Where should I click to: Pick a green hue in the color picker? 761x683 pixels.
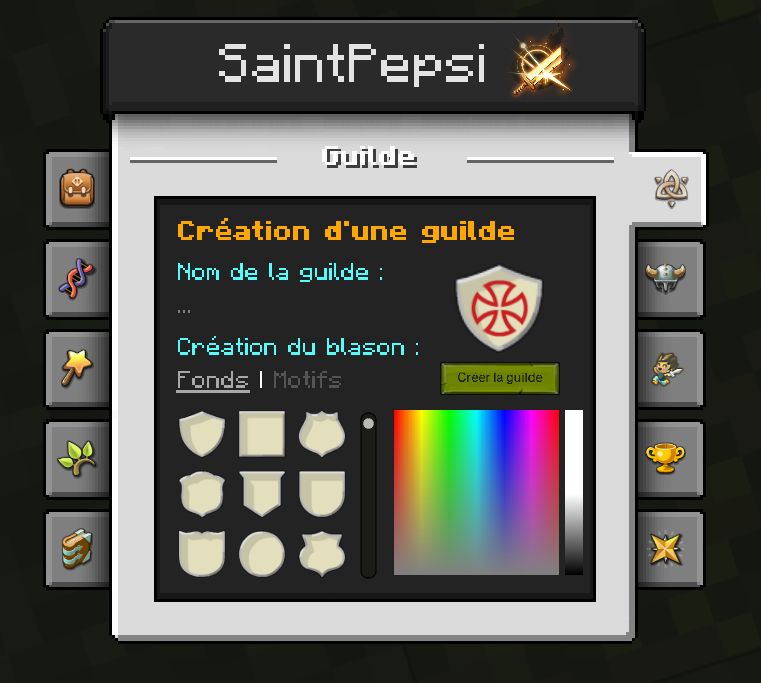tap(449, 437)
